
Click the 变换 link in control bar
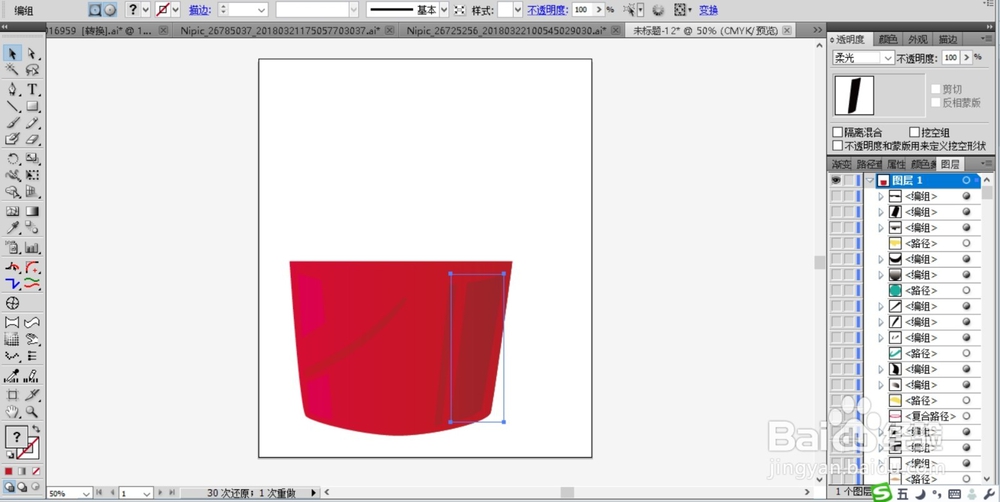click(708, 10)
